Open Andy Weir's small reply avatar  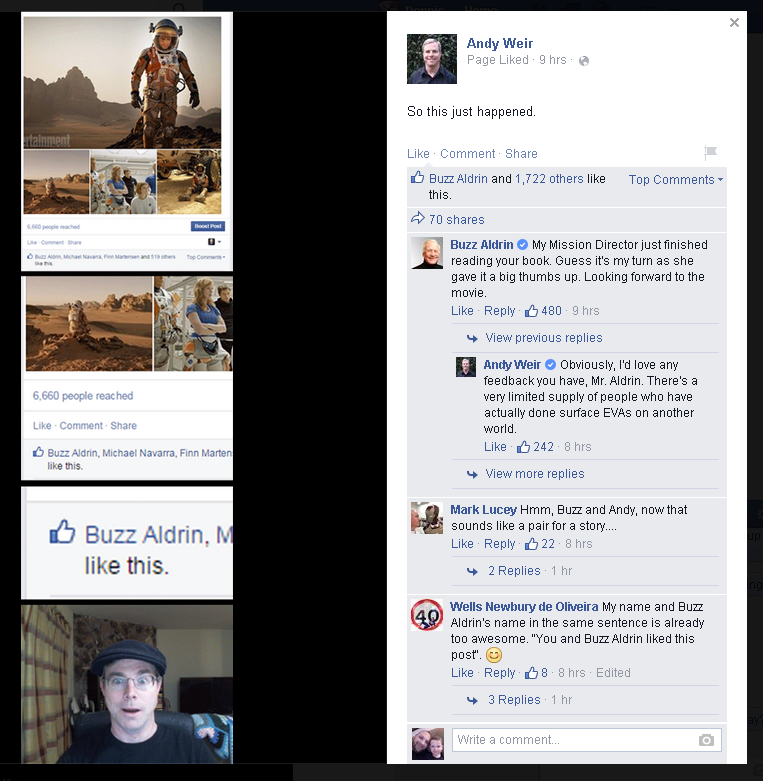[466, 367]
